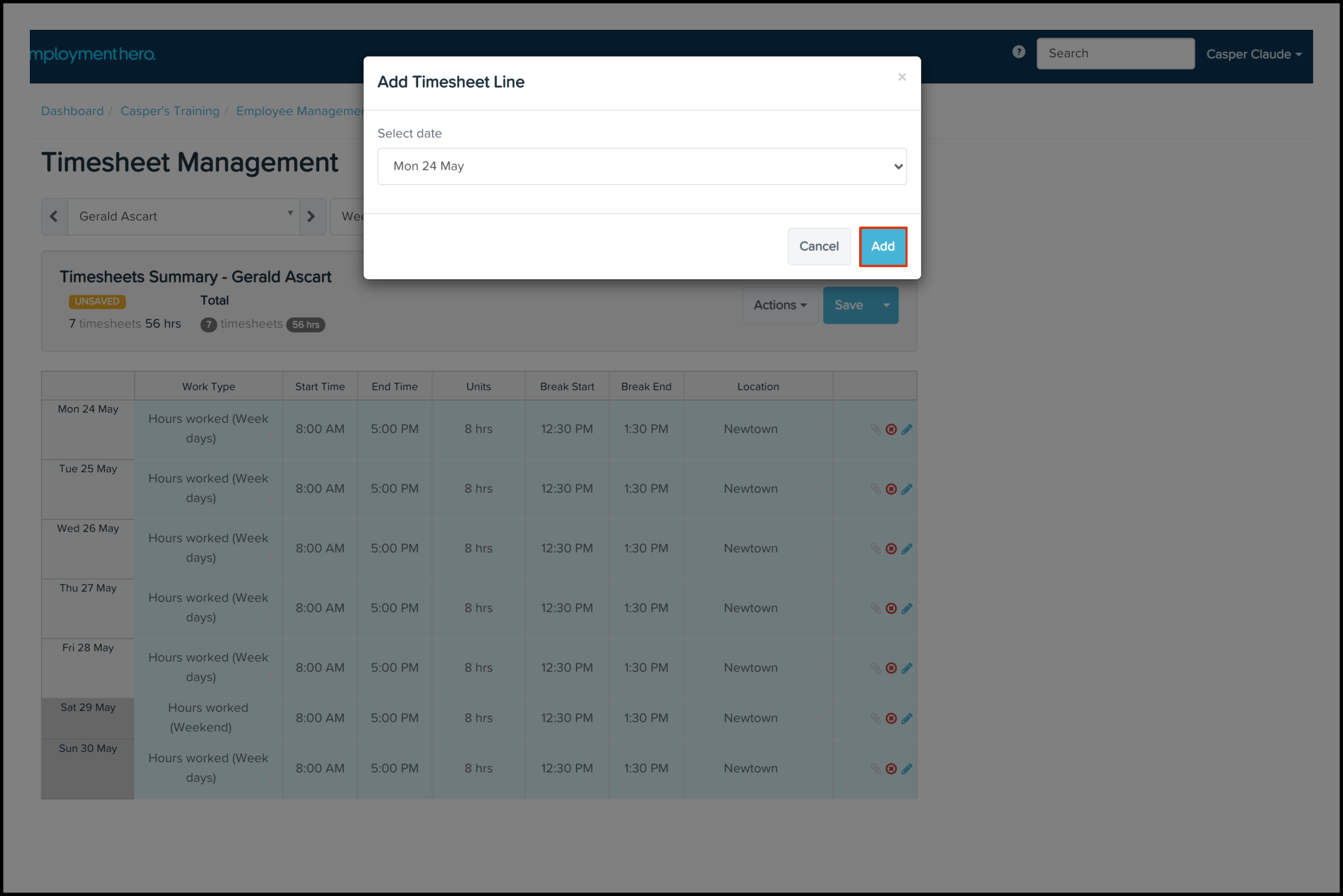Go to previous employee arrow

tap(54, 217)
